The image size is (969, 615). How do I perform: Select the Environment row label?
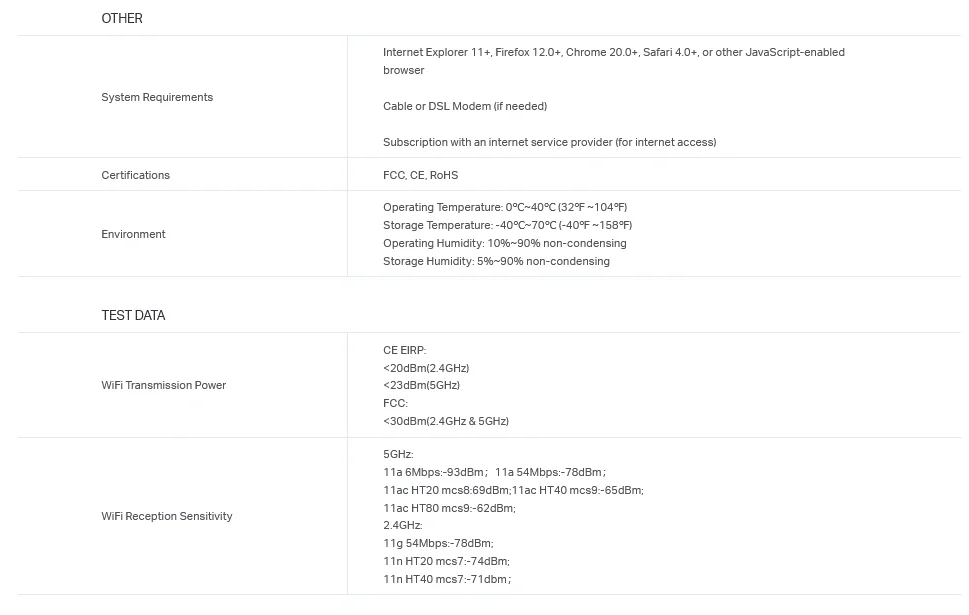133,234
